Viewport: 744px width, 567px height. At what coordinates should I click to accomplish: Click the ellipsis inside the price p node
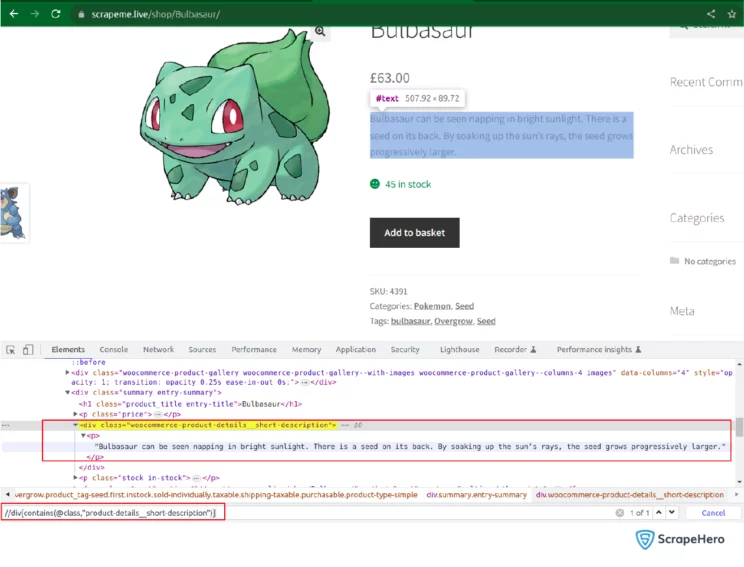point(158,414)
